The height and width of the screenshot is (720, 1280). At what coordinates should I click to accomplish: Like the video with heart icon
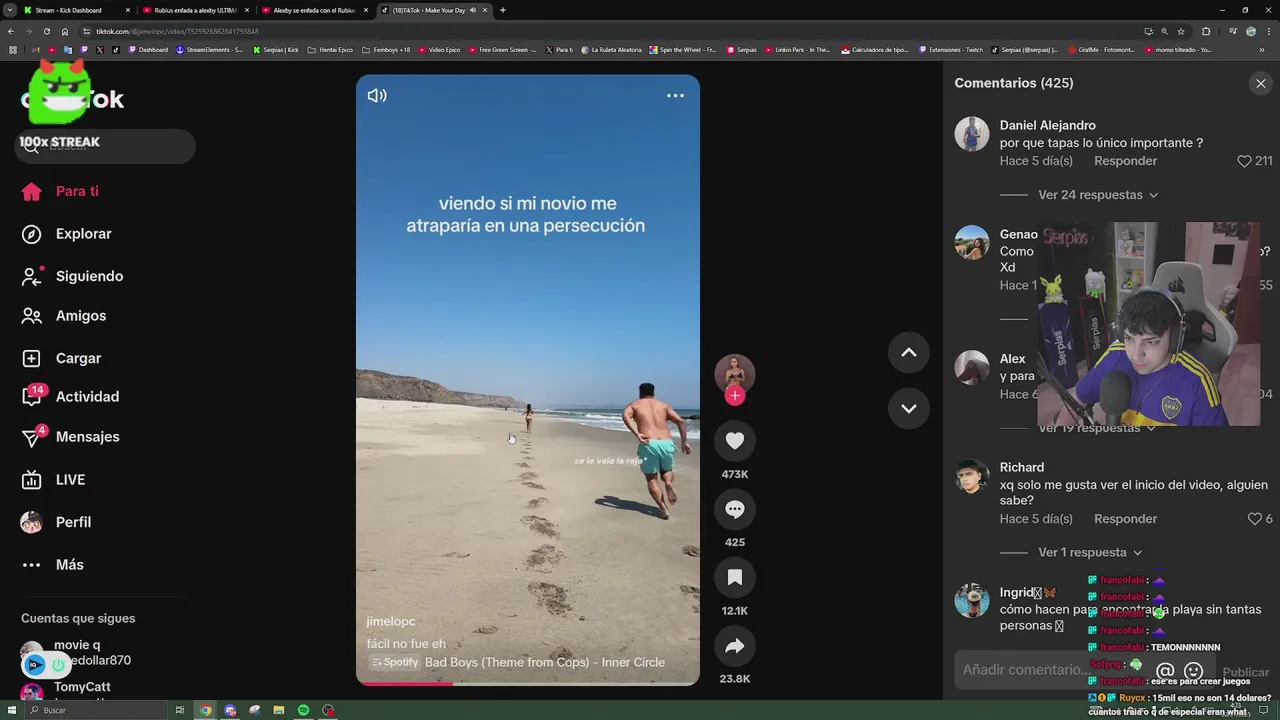[x=735, y=441]
